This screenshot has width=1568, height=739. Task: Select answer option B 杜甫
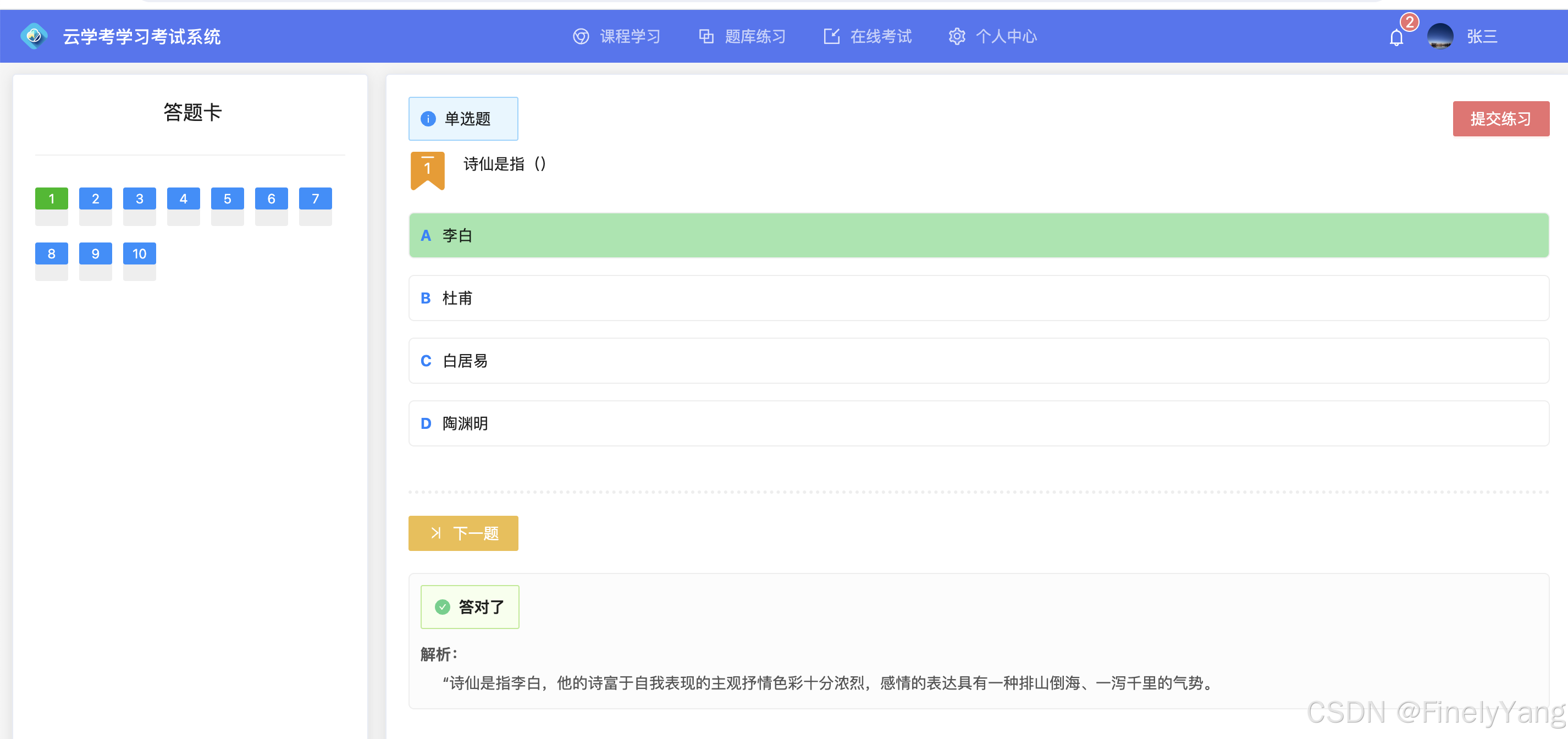coord(978,298)
